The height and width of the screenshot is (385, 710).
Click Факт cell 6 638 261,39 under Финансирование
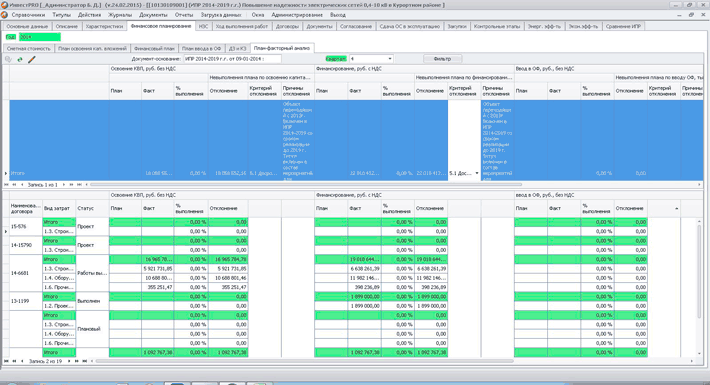click(x=365, y=269)
